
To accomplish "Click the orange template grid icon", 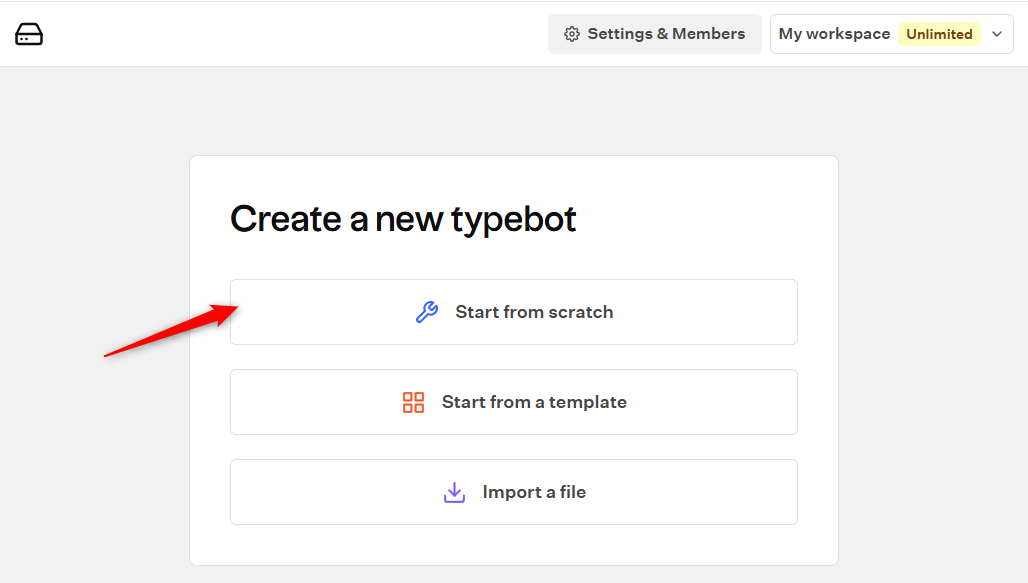I will pyautogui.click(x=413, y=402).
